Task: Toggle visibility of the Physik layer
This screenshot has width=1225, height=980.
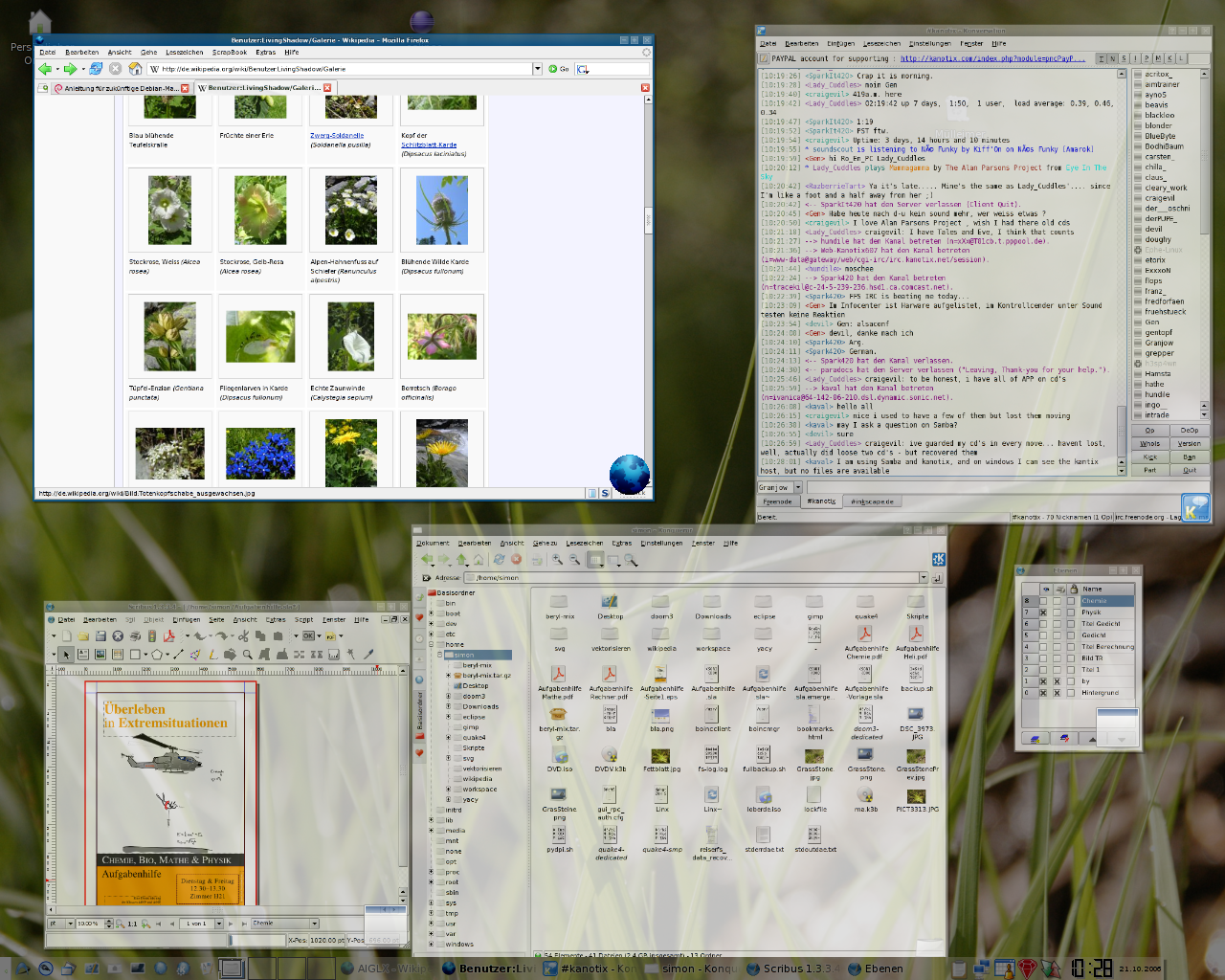Action: pyautogui.click(x=1043, y=612)
